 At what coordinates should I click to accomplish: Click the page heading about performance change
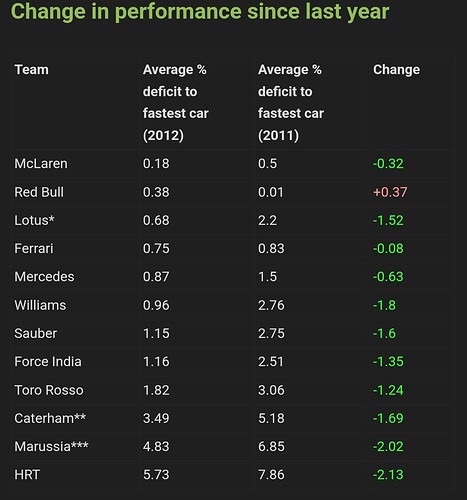200,11
